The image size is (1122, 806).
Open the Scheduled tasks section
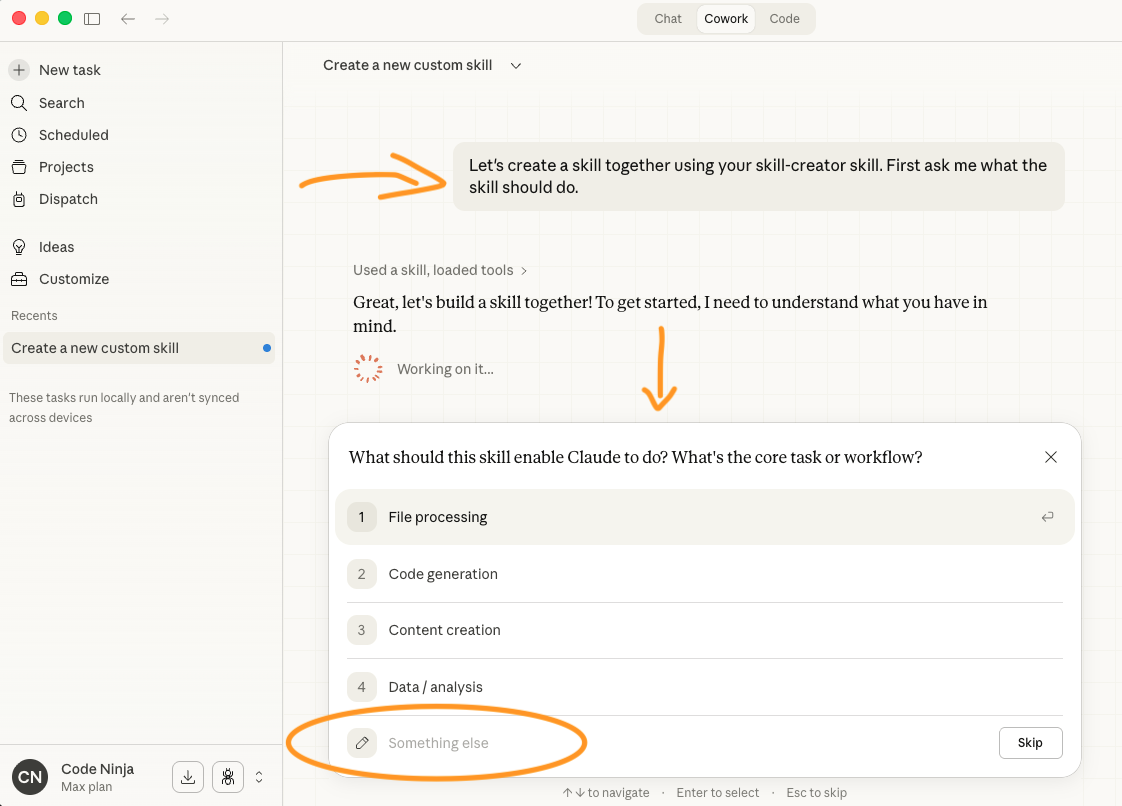tap(73, 135)
